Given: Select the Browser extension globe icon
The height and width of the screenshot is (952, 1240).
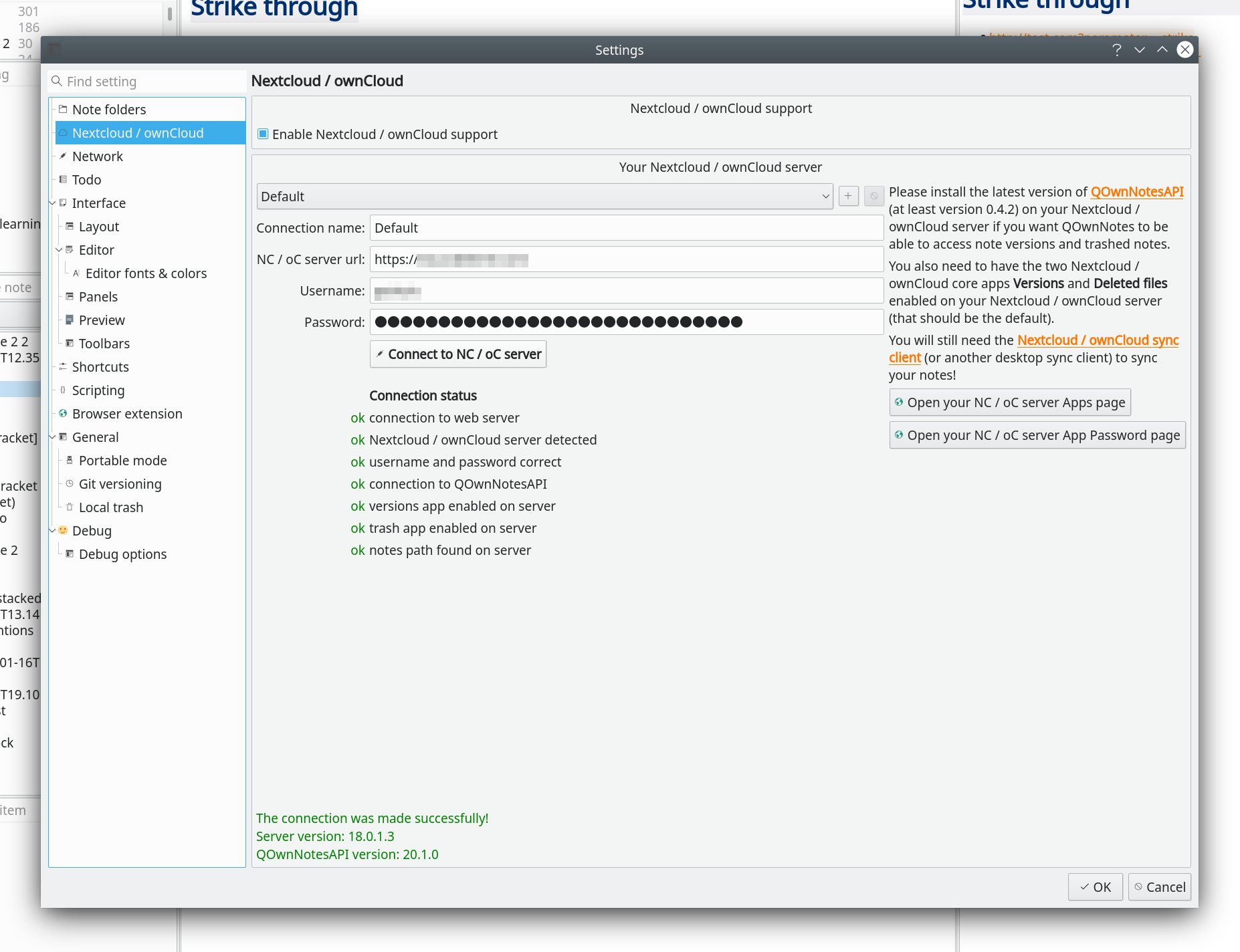Looking at the screenshot, I should tap(63, 414).
